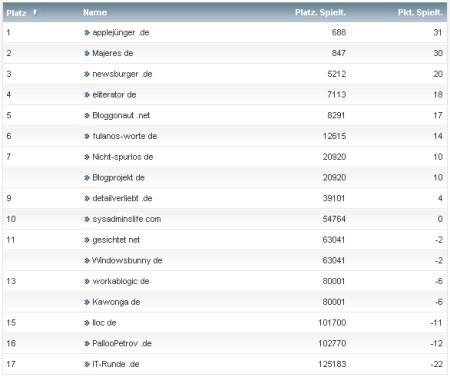Click the arrow icon before Nicht-spurlos de

point(87,157)
